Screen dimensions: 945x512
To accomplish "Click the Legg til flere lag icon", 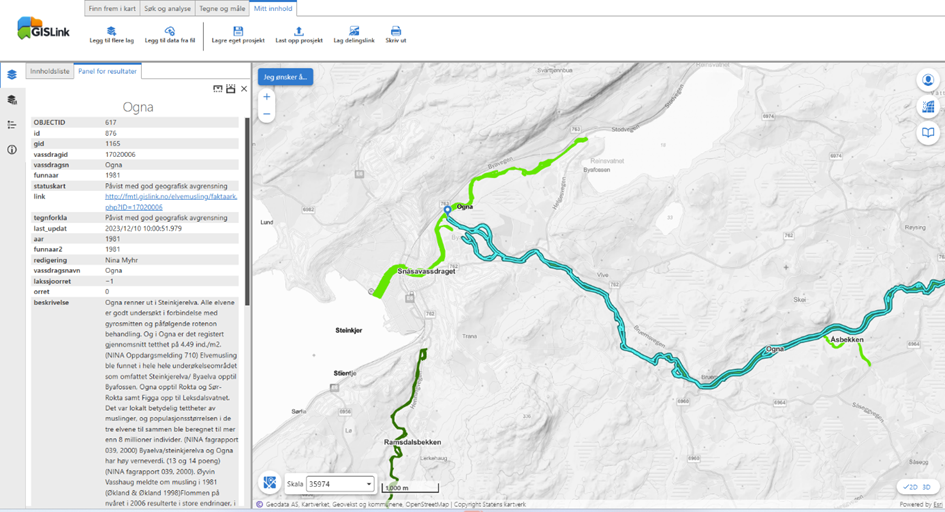I will tap(111, 32).
